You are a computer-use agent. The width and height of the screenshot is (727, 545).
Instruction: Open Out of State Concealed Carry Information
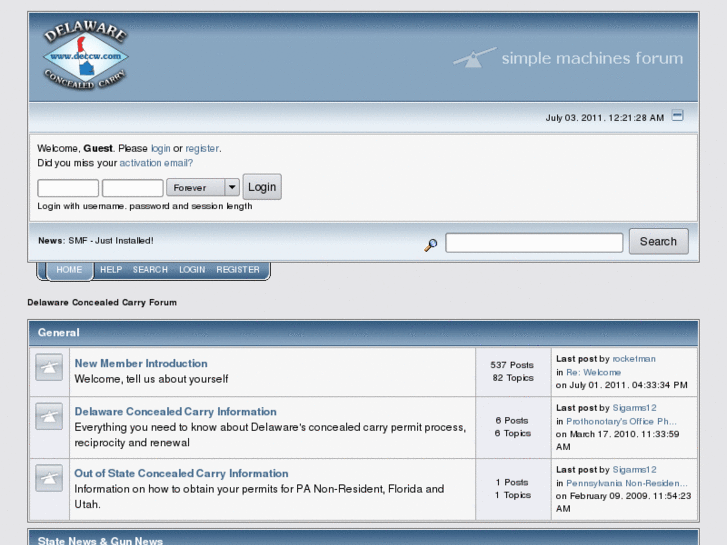coord(181,473)
